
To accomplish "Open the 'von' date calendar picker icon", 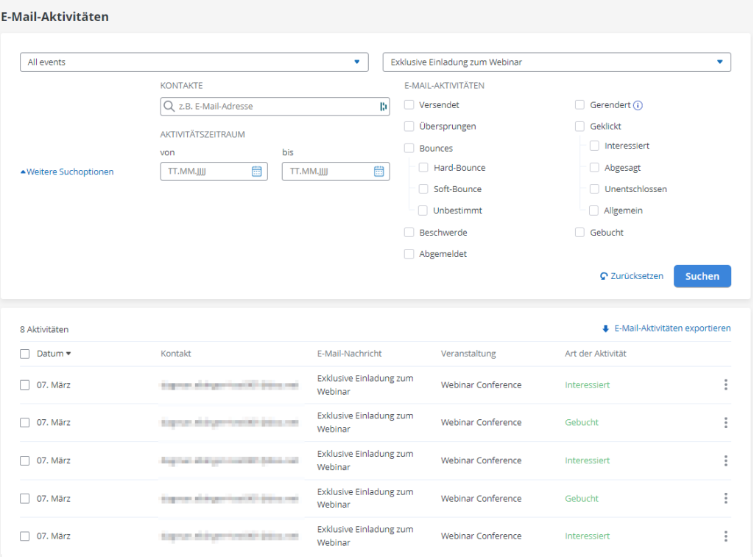I will [256, 171].
